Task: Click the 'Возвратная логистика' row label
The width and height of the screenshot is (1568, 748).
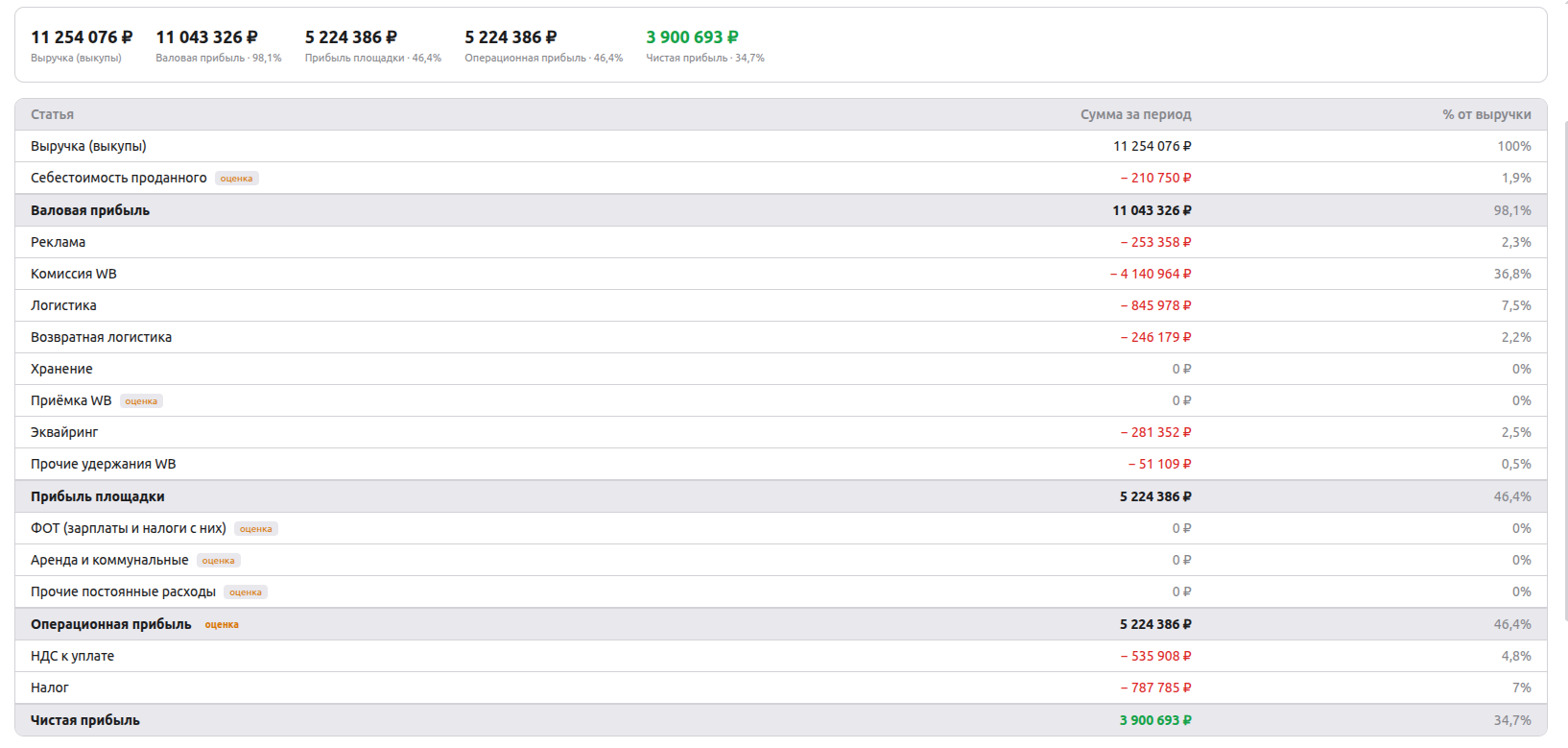Action: point(102,337)
